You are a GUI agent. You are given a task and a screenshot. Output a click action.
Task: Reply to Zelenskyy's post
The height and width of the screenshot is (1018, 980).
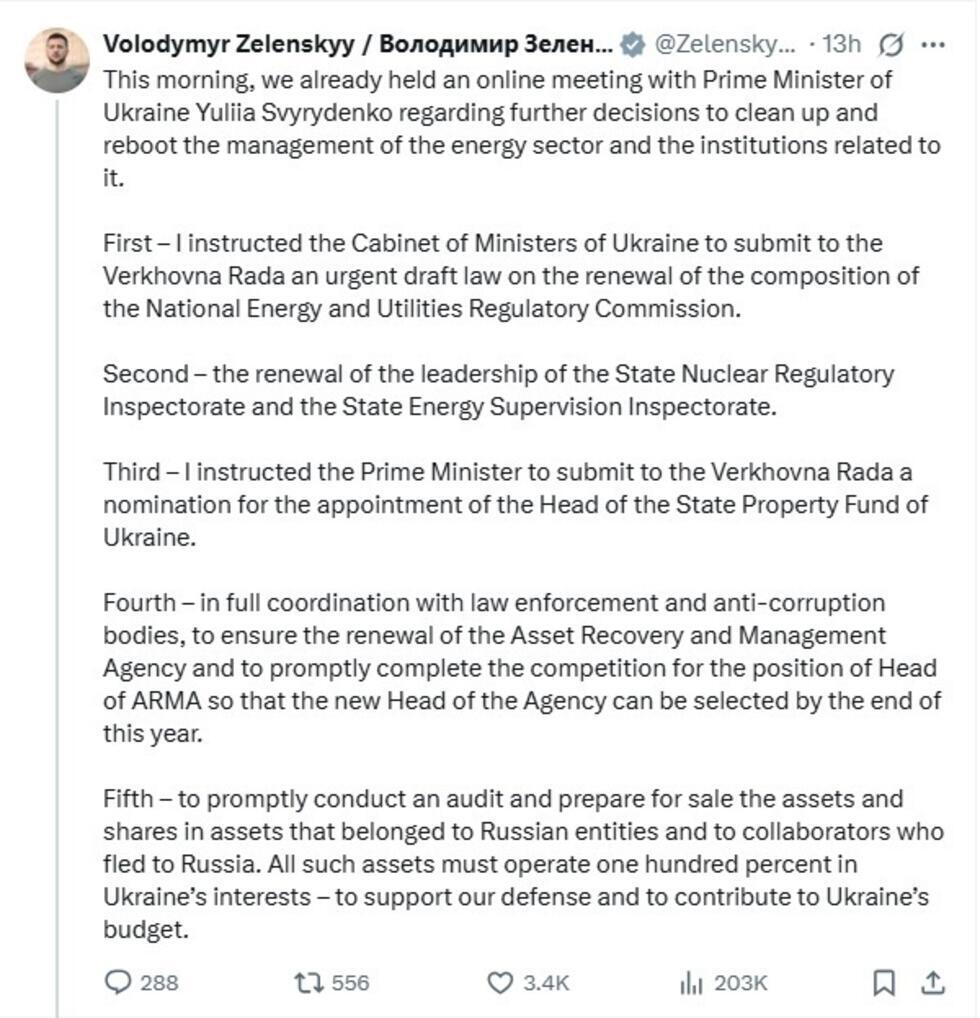point(120,984)
